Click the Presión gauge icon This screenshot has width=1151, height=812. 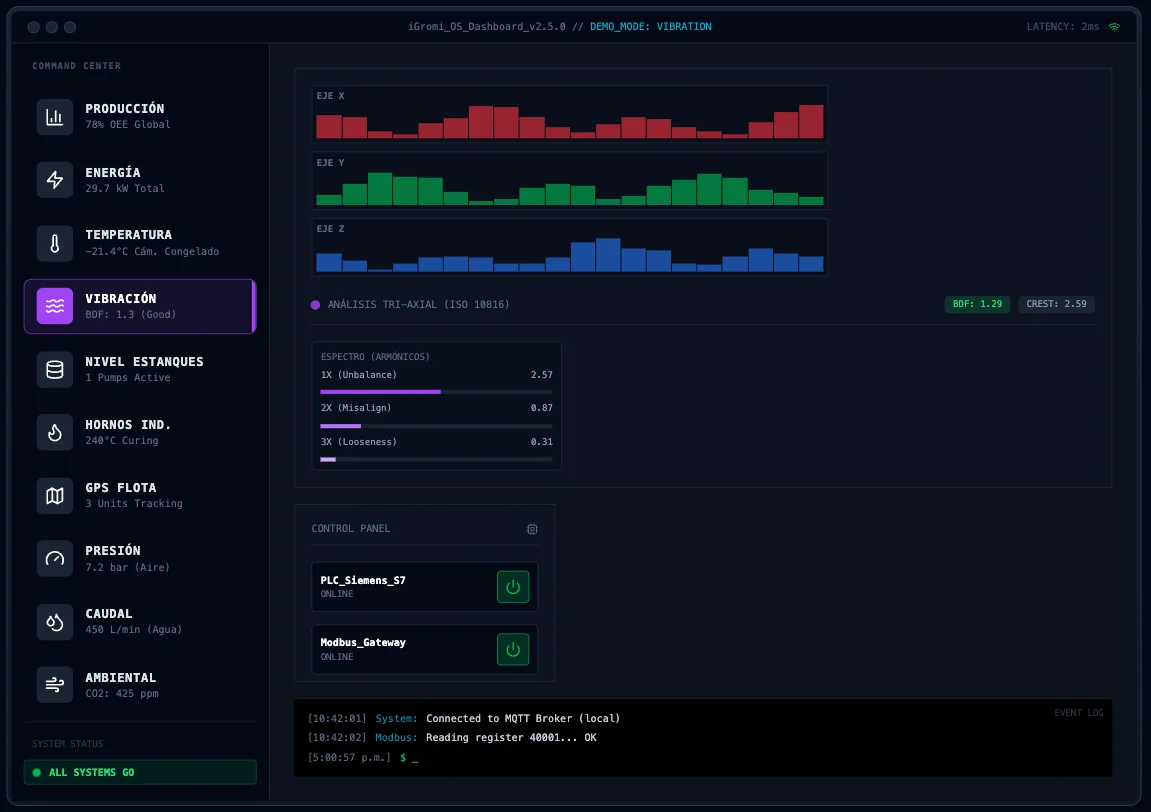coord(55,559)
